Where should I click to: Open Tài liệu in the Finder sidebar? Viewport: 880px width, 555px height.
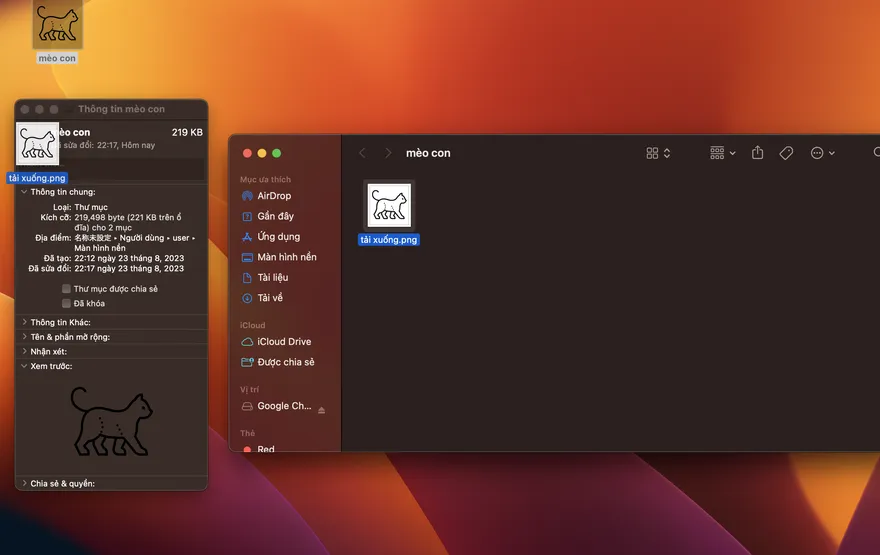(x=272, y=277)
